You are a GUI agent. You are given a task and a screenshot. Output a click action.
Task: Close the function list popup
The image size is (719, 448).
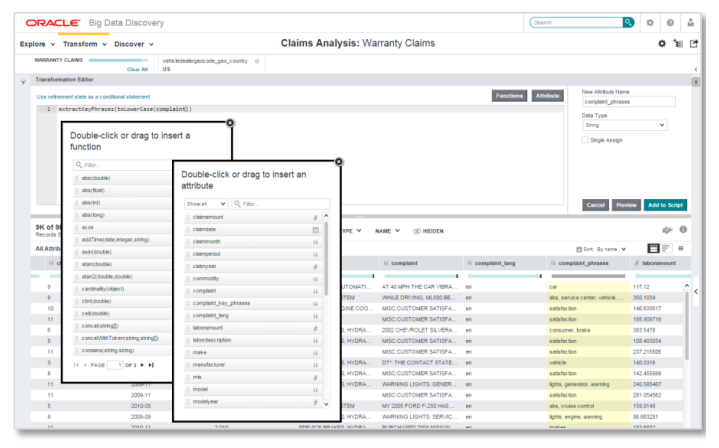tap(231, 122)
